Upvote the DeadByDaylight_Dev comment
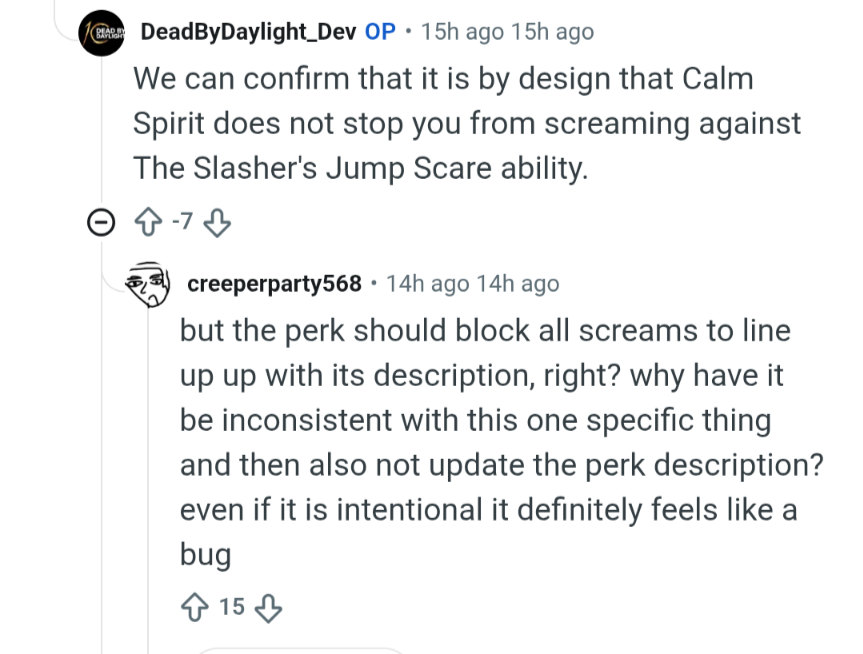 [148, 222]
